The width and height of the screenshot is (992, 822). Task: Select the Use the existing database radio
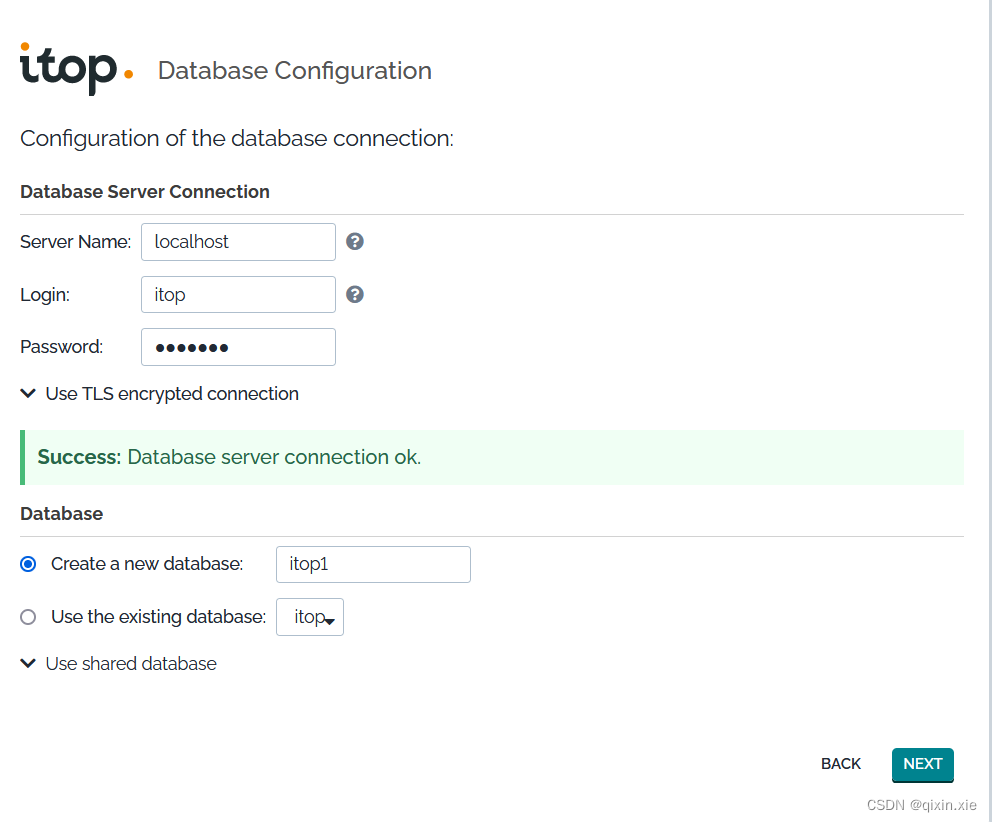click(28, 617)
